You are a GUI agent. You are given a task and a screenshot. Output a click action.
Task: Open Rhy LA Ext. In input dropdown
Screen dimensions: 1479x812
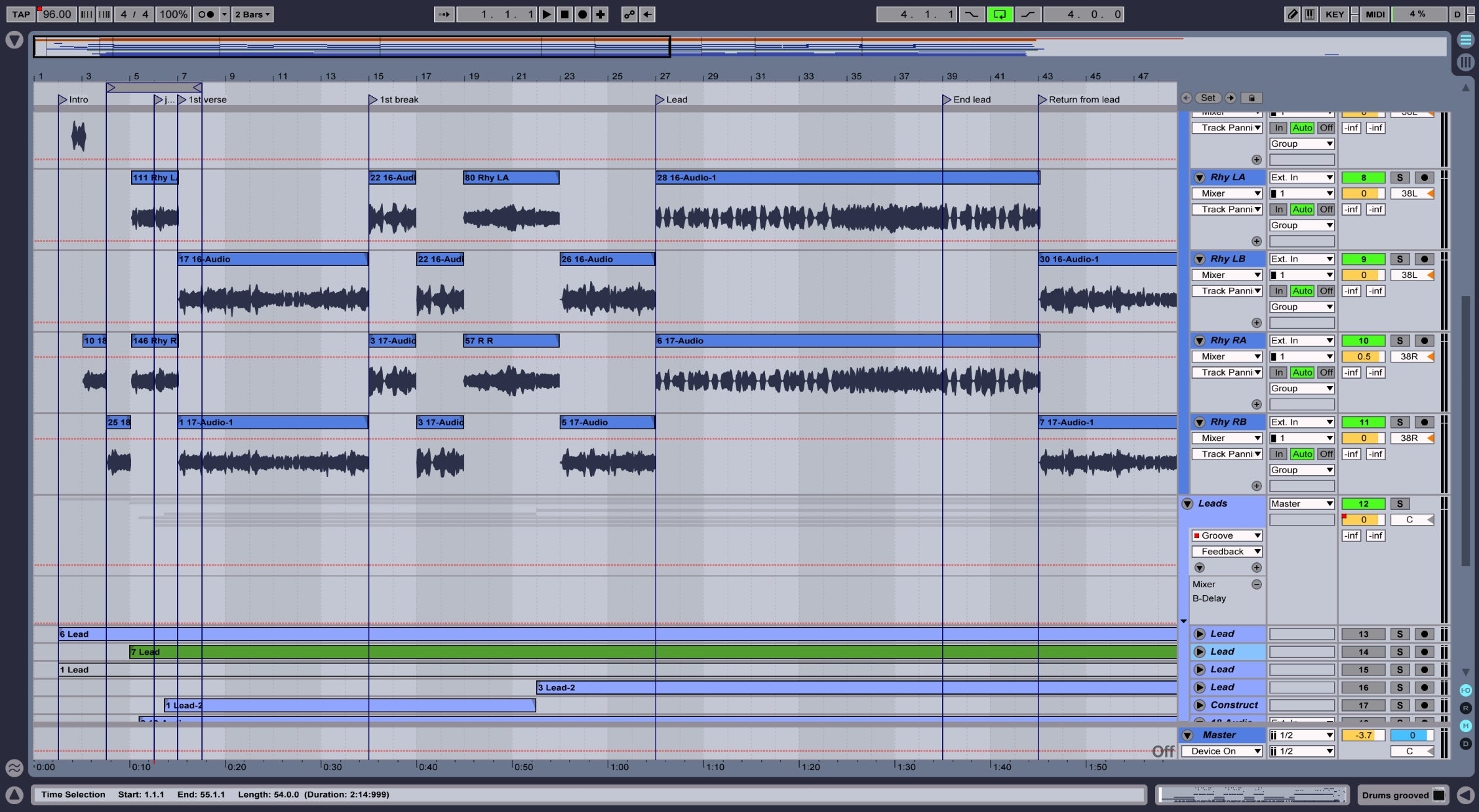coord(1301,178)
